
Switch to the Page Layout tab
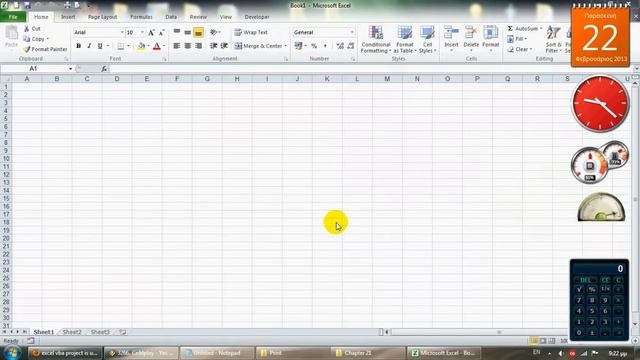pos(102,17)
